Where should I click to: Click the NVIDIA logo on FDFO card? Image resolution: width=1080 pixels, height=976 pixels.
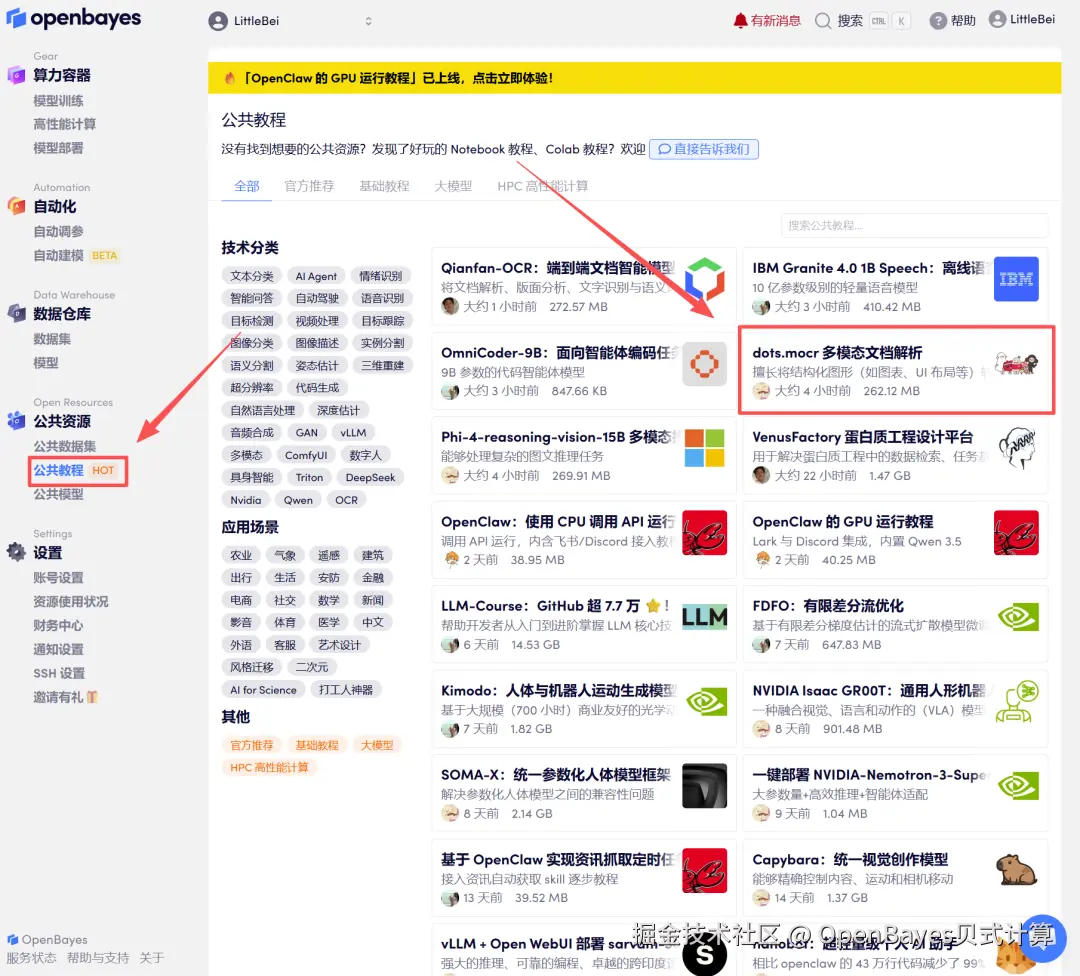[1016, 616]
